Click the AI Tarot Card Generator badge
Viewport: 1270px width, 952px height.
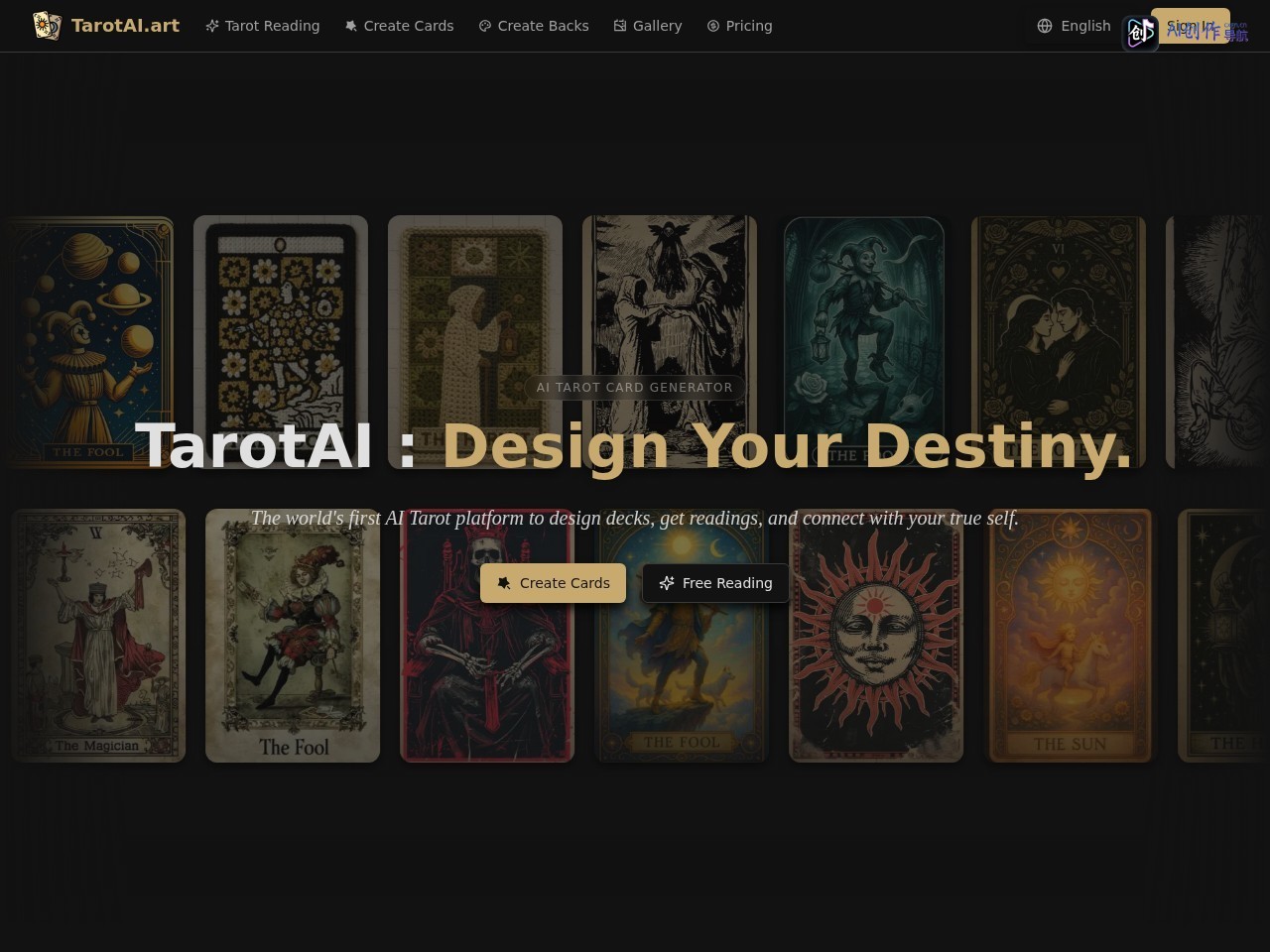(635, 388)
